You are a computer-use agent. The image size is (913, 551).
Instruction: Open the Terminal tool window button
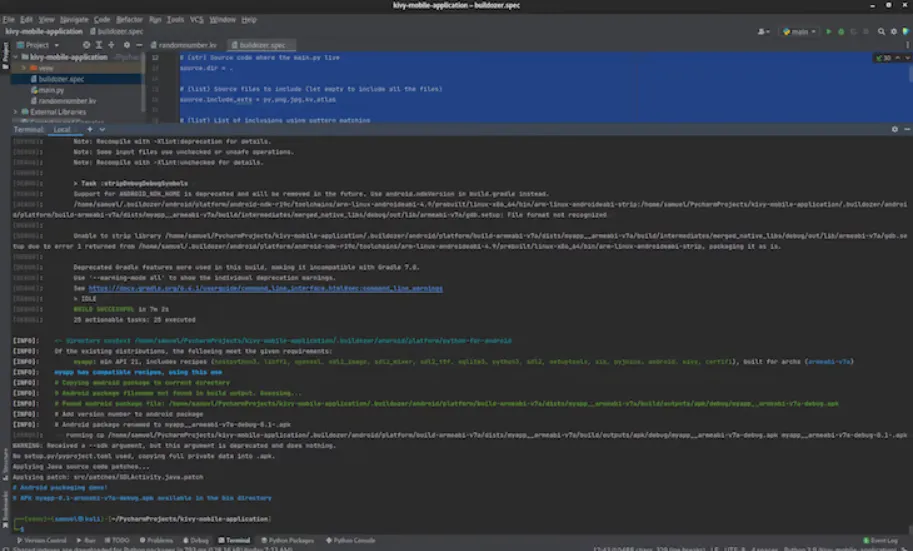(x=234, y=541)
